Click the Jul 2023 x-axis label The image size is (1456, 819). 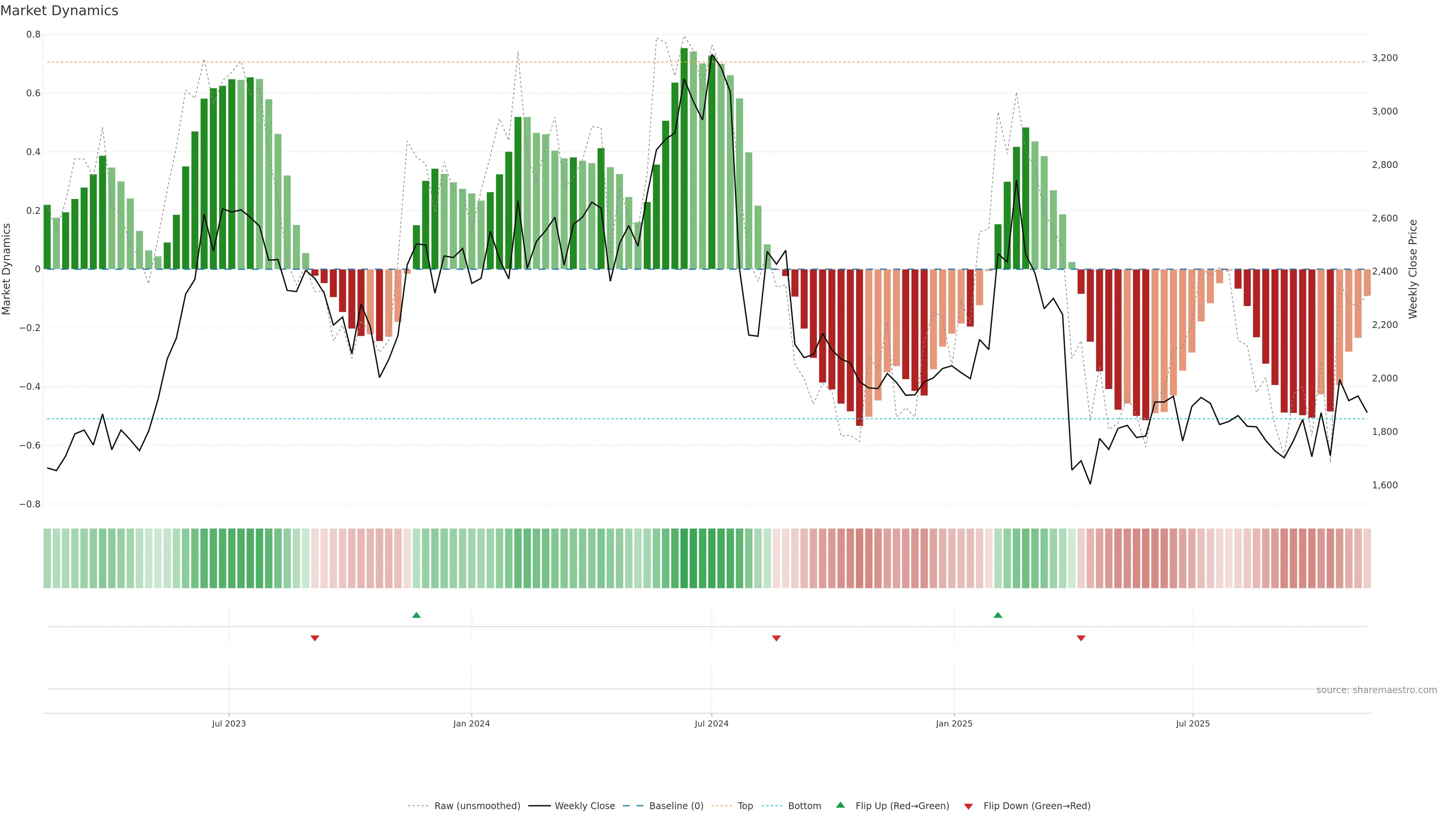(229, 723)
